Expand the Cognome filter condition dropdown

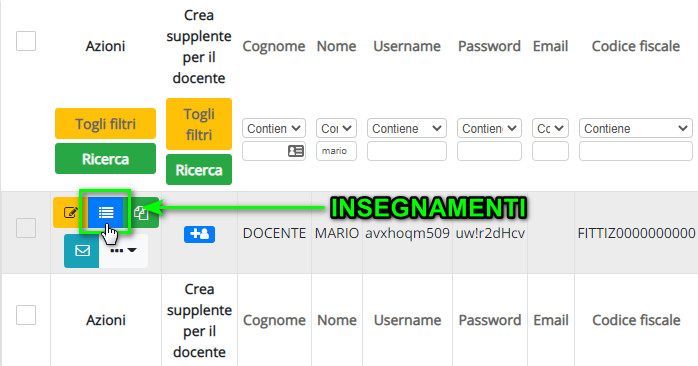coord(274,128)
